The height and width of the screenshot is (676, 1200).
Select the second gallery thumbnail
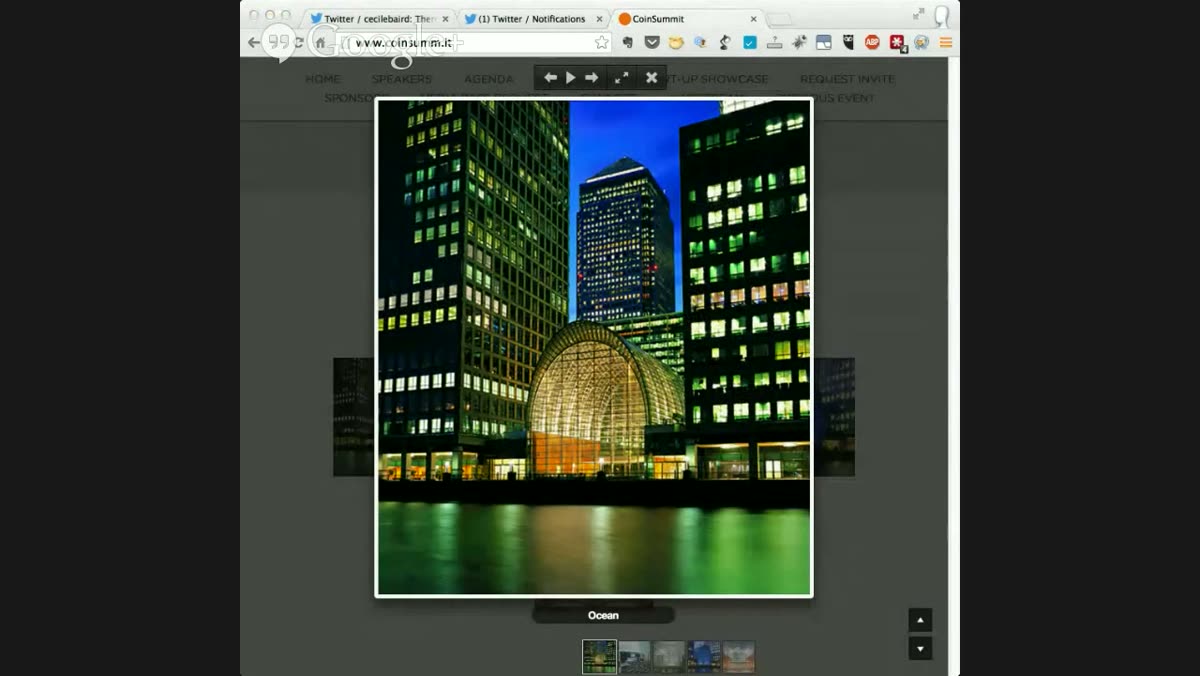[x=635, y=656]
